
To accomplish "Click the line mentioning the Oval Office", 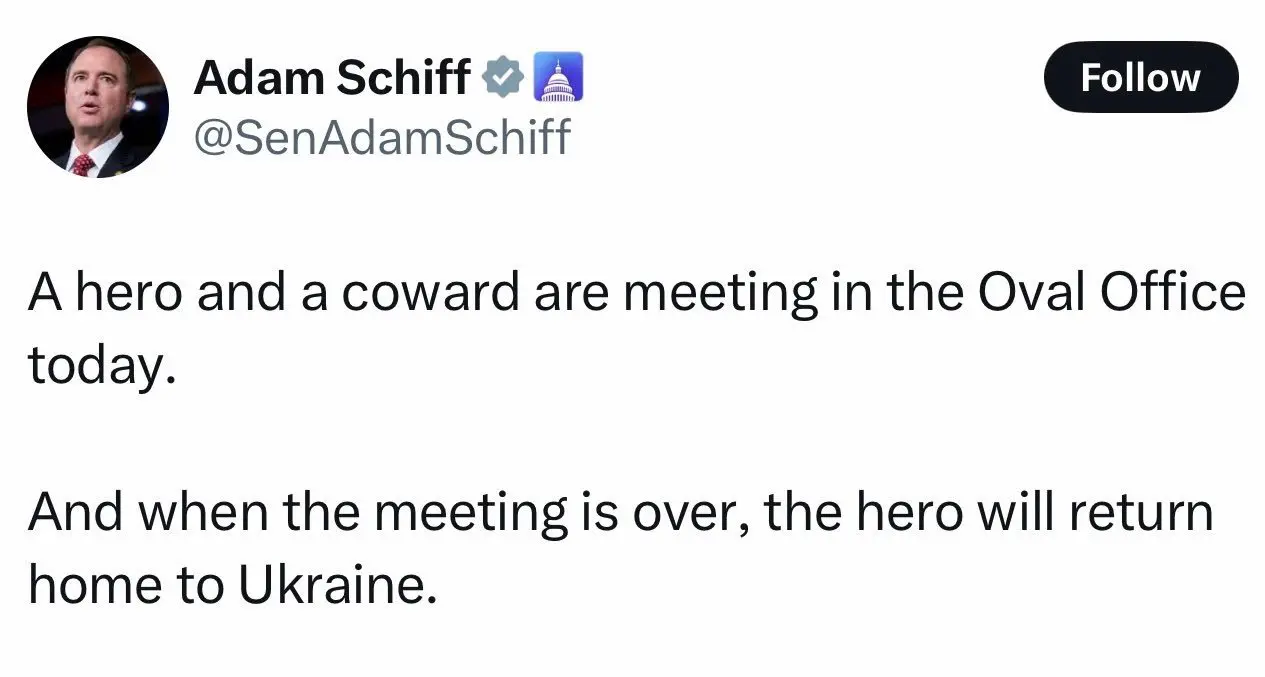I will [637, 293].
